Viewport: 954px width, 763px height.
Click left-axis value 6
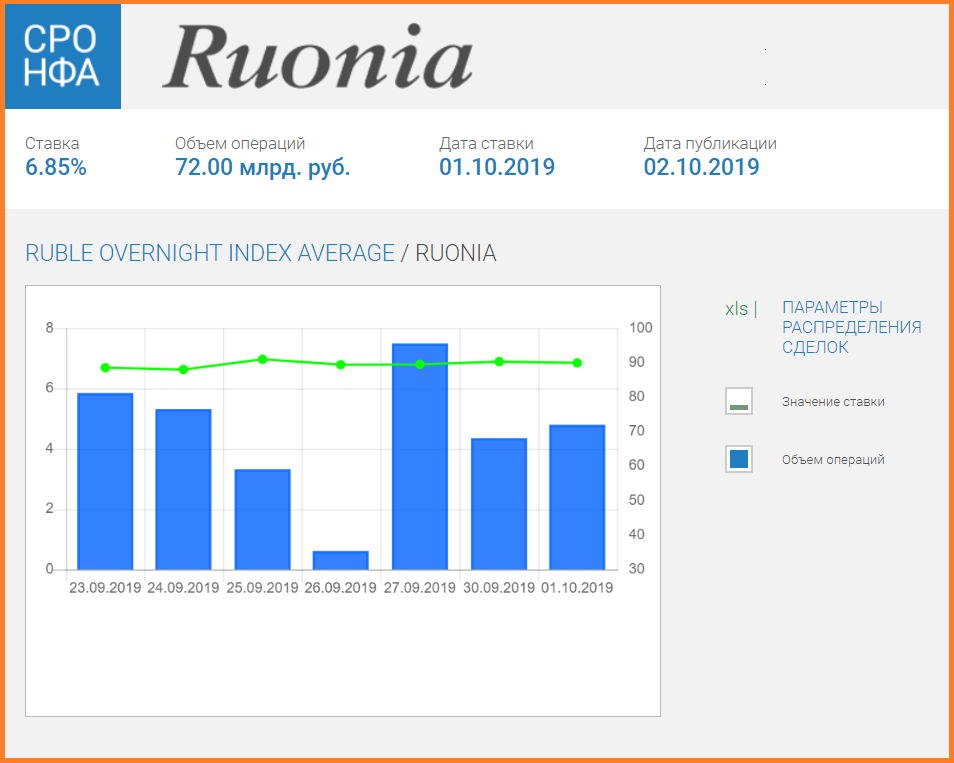tap(50, 388)
